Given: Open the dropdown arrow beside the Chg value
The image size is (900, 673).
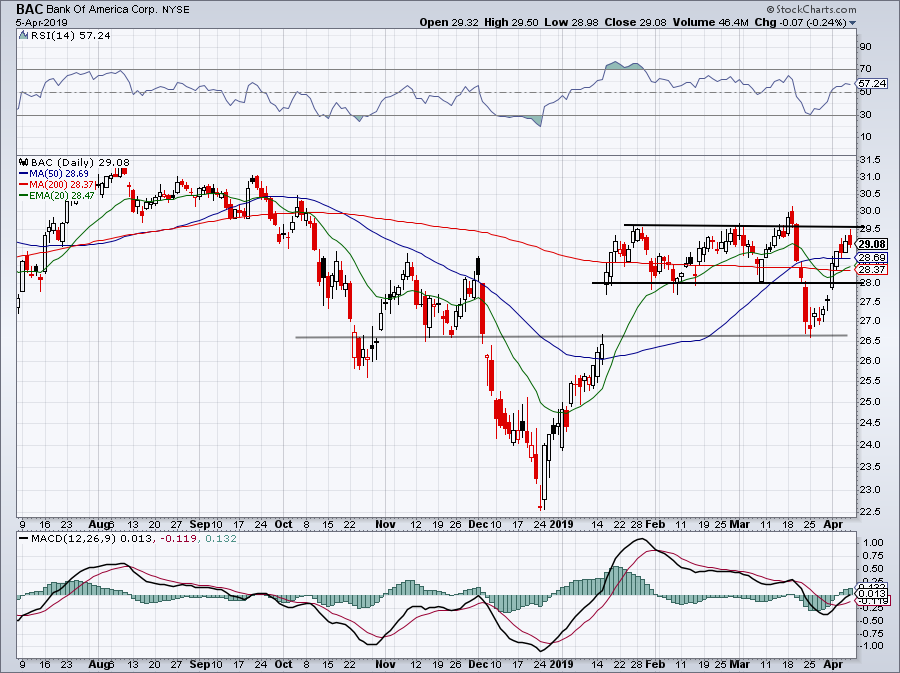Looking at the screenshot, I should 852,23.
